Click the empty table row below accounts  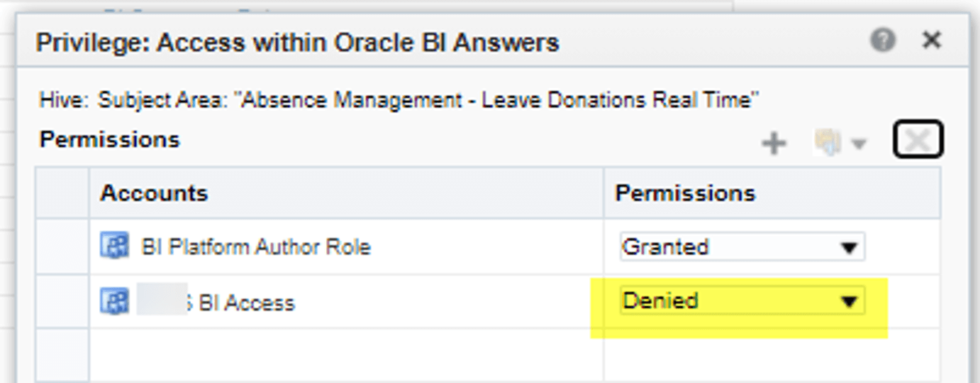pyautogui.click(x=488, y=355)
